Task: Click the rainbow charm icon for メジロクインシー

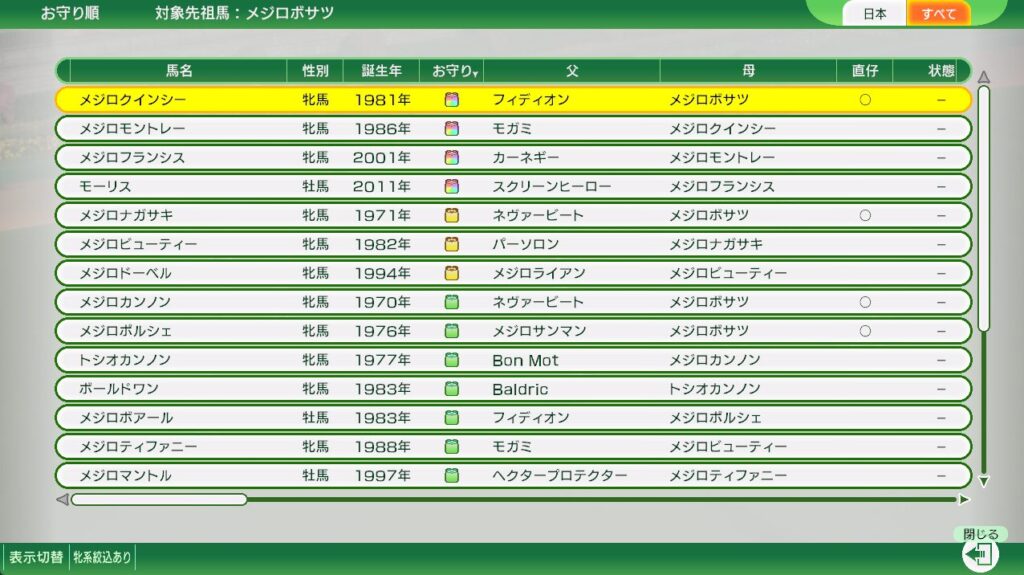Action: (x=451, y=100)
